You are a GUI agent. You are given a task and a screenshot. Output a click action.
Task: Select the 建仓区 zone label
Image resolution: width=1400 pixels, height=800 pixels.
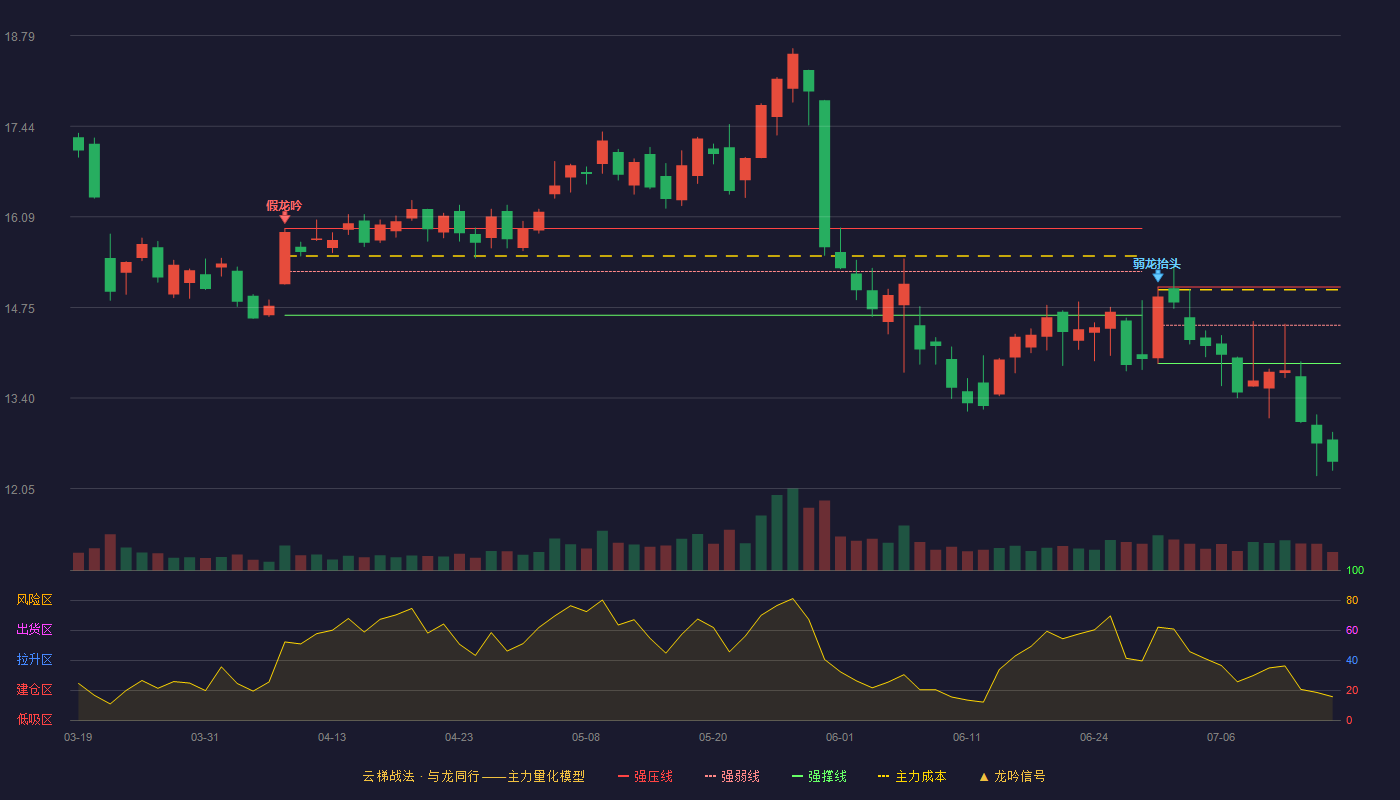[34, 690]
